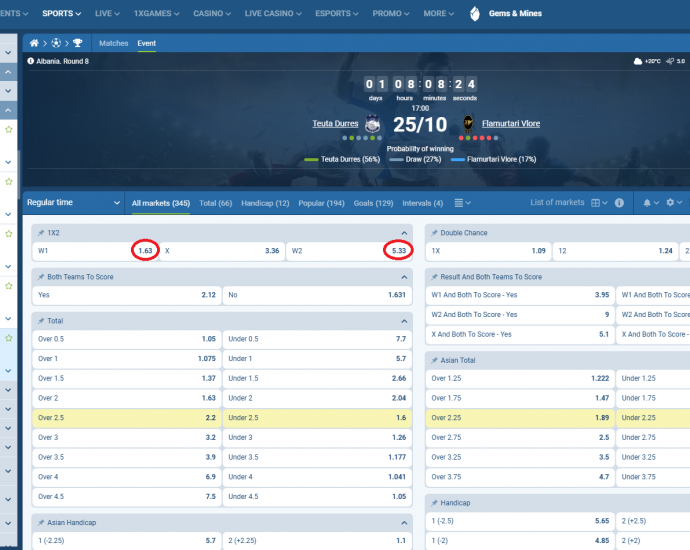Select Asian Handicap 1 (-2.25) at 5.7

click(127, 540)
